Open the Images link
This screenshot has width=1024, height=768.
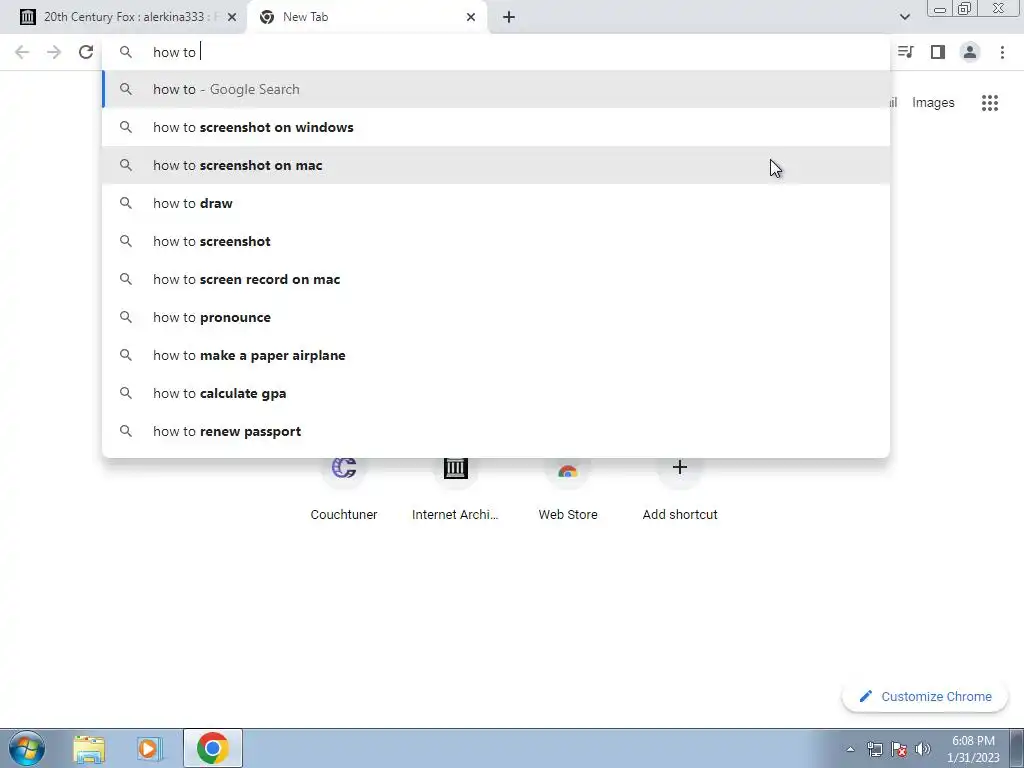click(933, 103)
